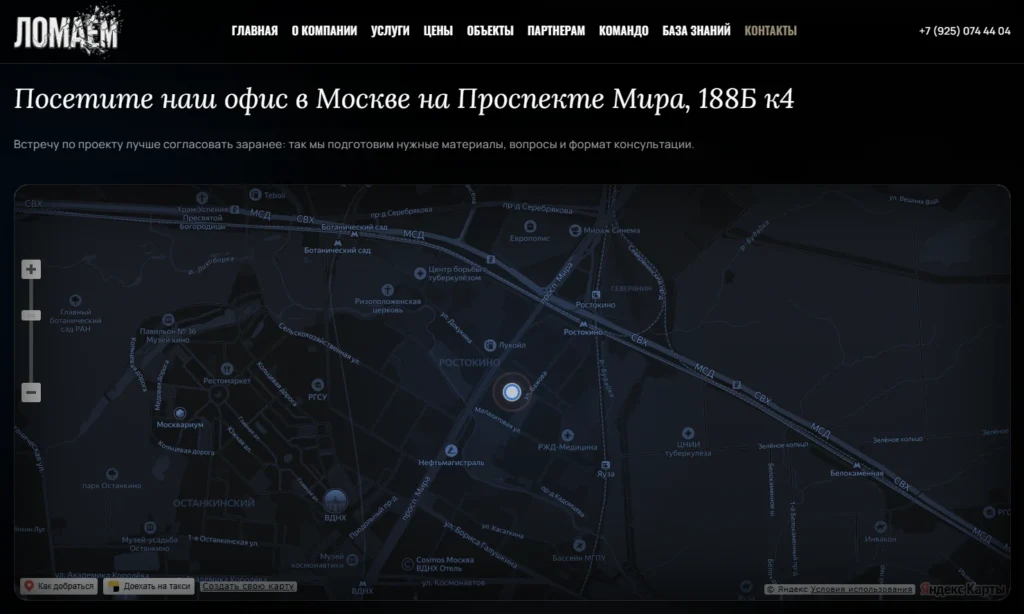This screenshot has height=614, width=1024.
Task: Click the Как добраться button
Action: coord(59,586)
